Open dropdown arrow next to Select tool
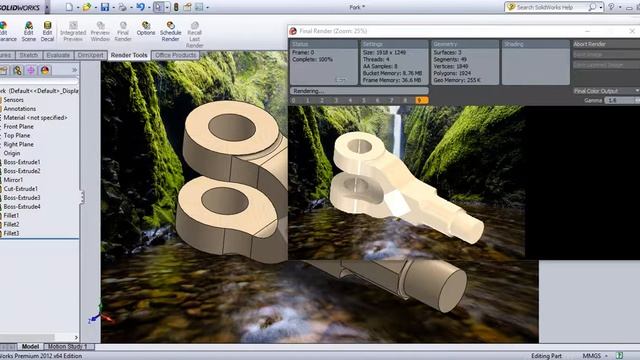The height and width of the screenshot is (360, 640). click(x=167, y=7)
